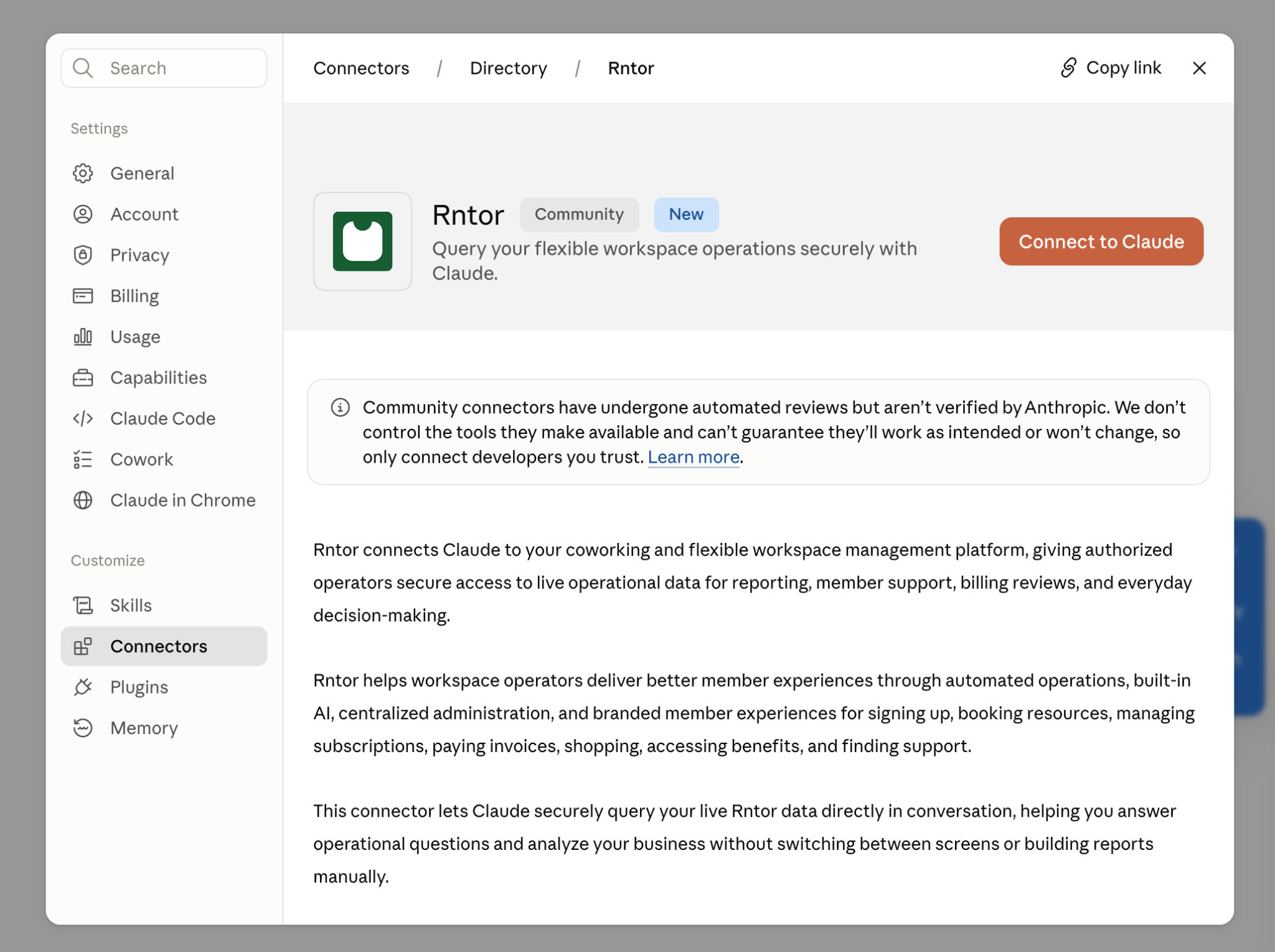Click the Rntor green logo
The image size is (1275, 952).
[362, 241]
